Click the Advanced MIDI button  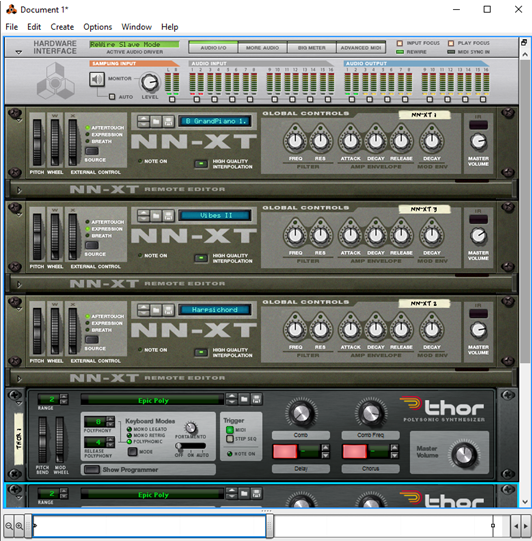pyautogui.click(x=361, y=48)
